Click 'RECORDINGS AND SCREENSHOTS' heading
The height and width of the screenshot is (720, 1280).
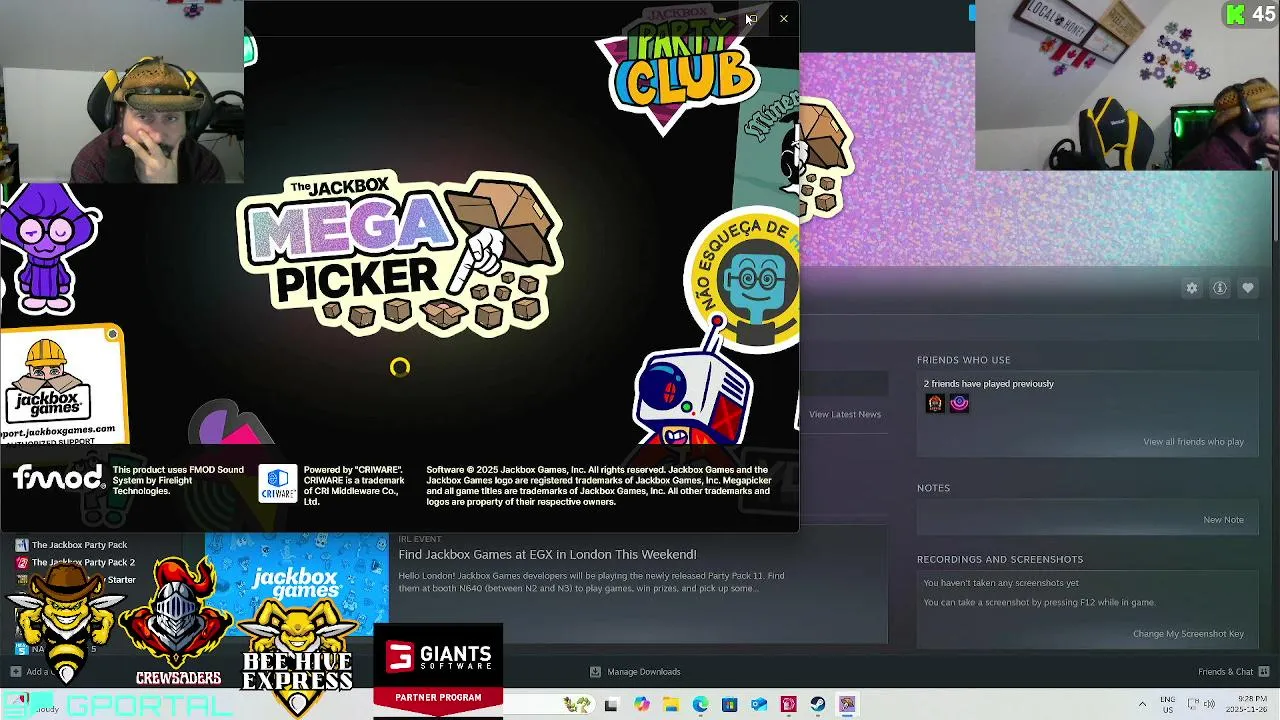1000,560
